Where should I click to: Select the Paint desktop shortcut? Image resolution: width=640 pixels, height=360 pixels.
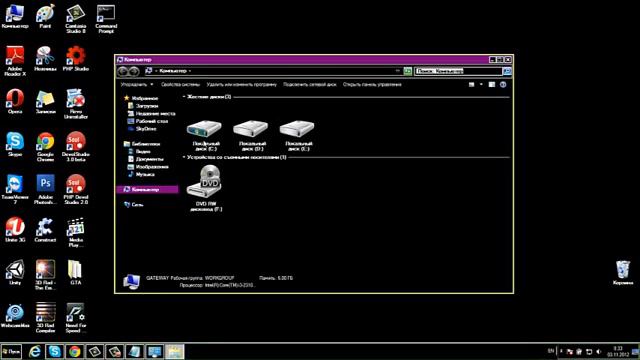pyautogui.click(x=45, y=17)
